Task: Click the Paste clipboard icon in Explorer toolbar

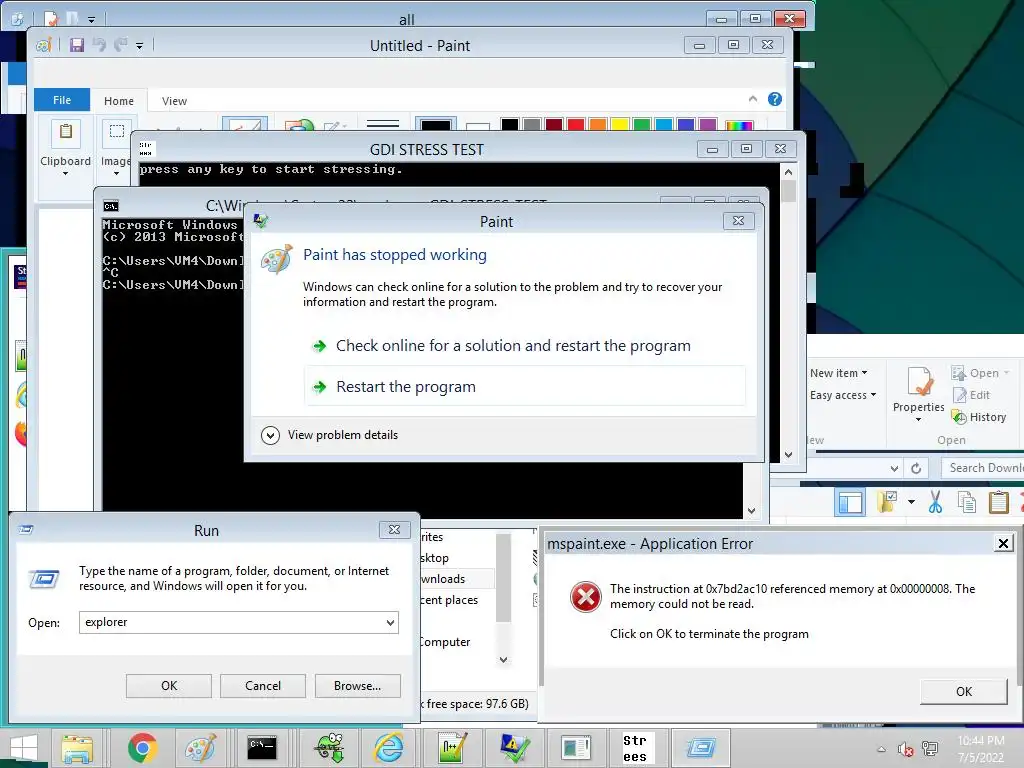Action: coord(999,502)
